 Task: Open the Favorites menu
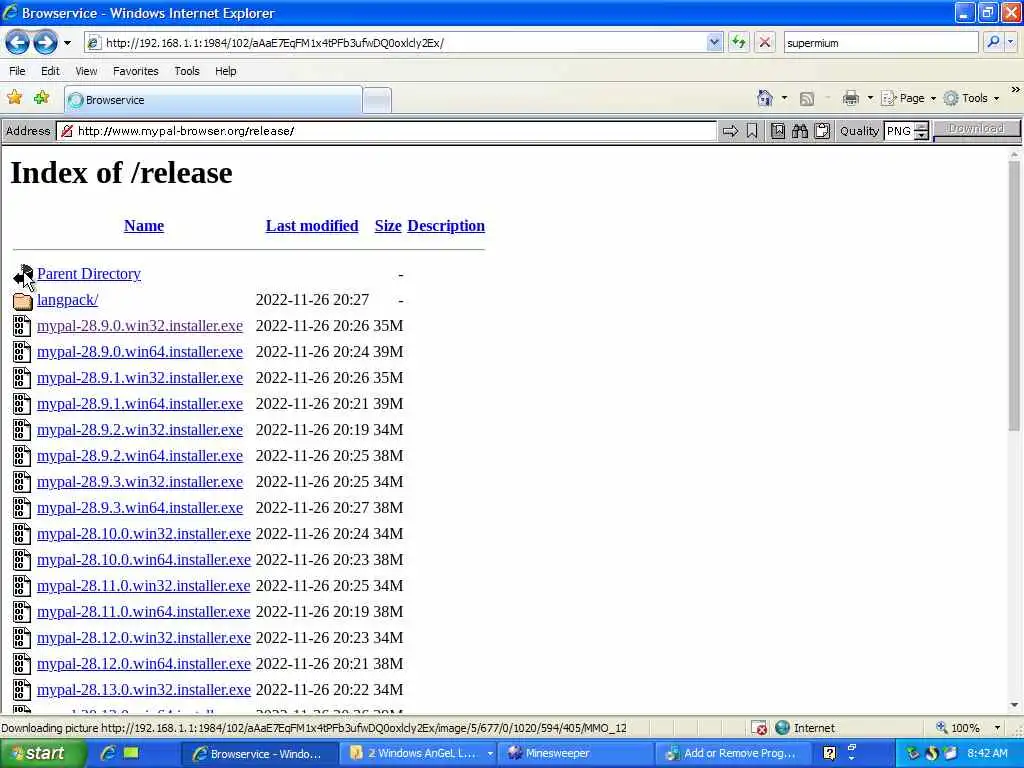click(136, 71)
